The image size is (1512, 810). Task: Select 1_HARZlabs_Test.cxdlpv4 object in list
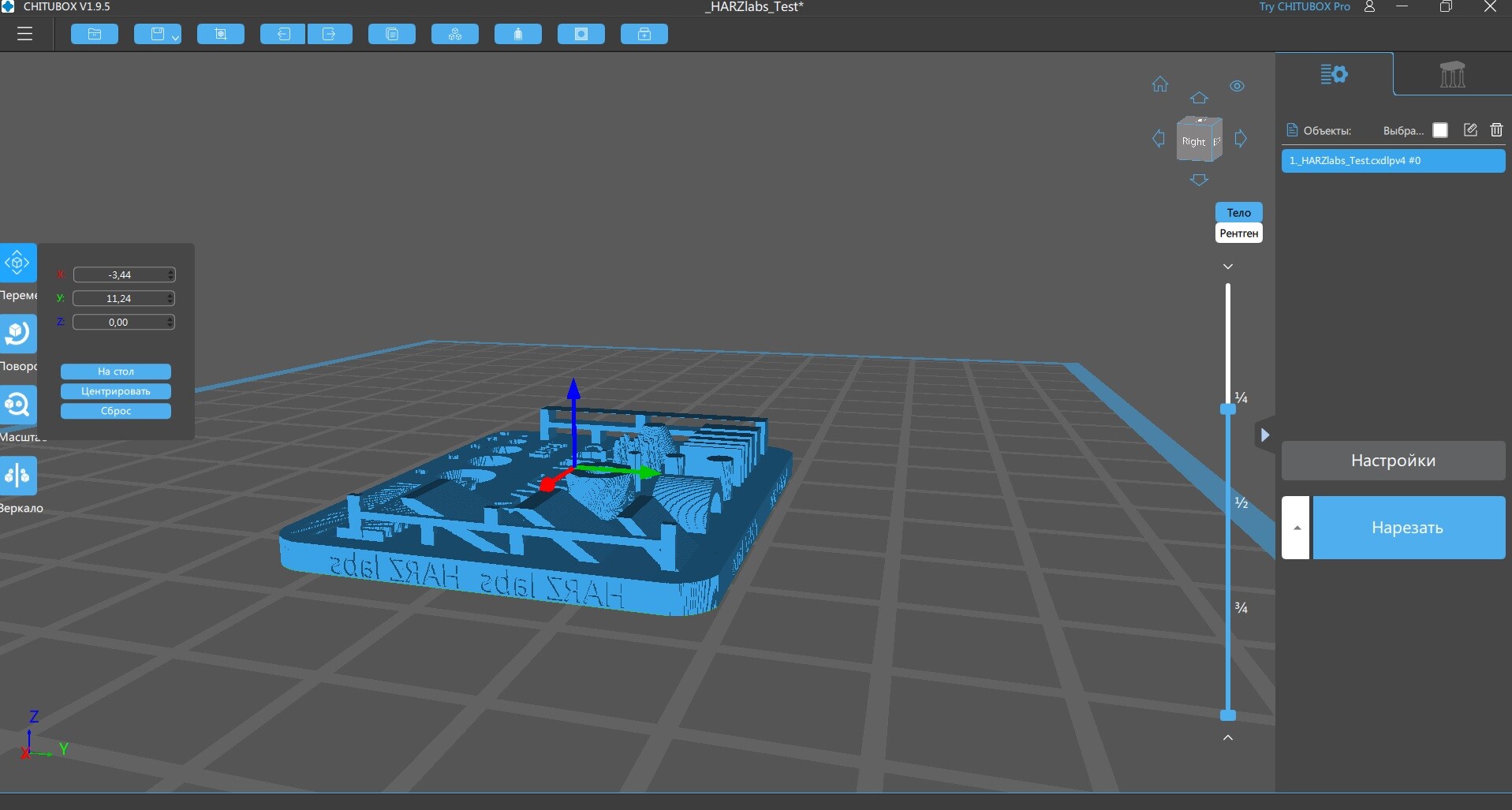click(x=1393, y=160)
